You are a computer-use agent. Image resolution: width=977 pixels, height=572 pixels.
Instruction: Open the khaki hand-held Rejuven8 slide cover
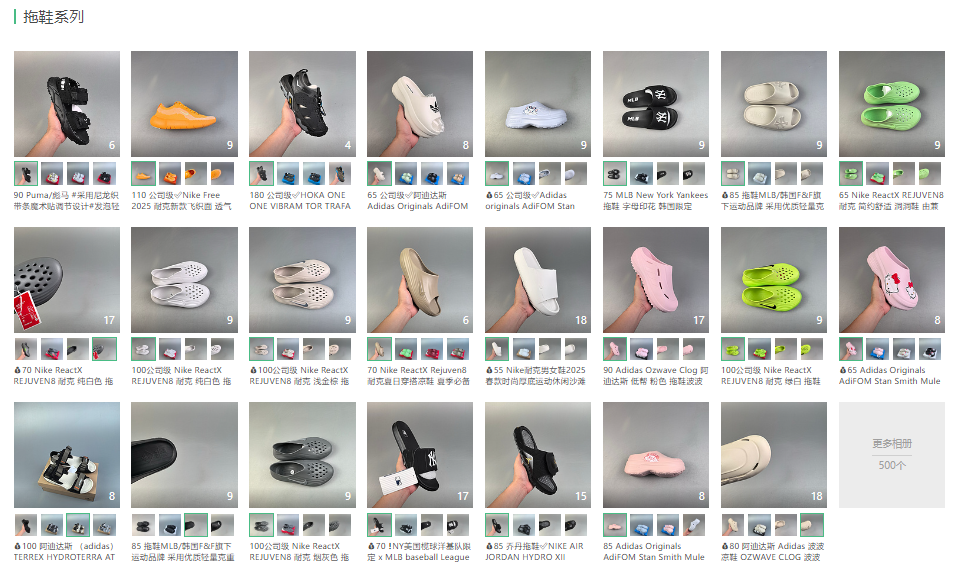click(x=420, y=280)
